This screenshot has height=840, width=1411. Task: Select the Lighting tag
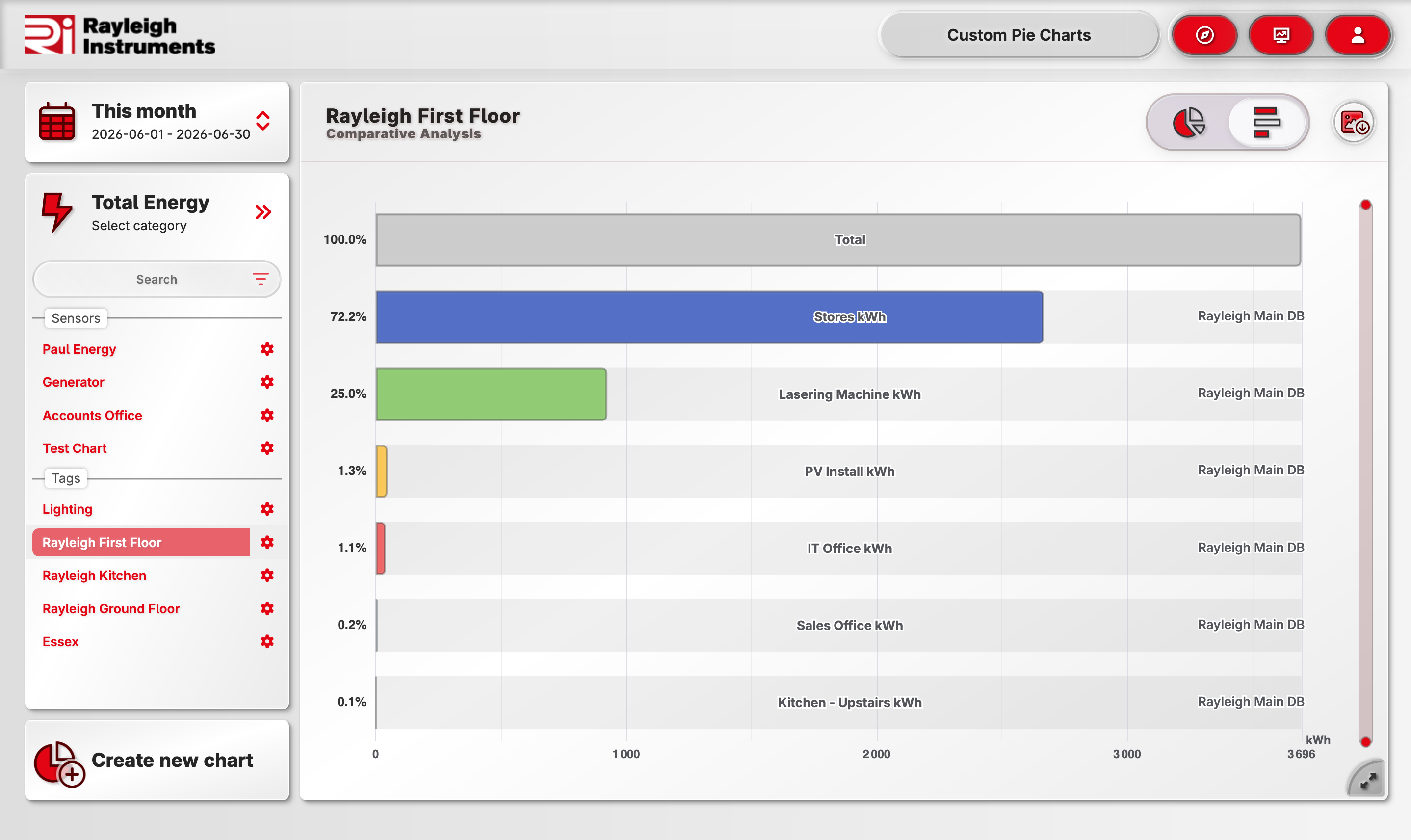(67, 509)
